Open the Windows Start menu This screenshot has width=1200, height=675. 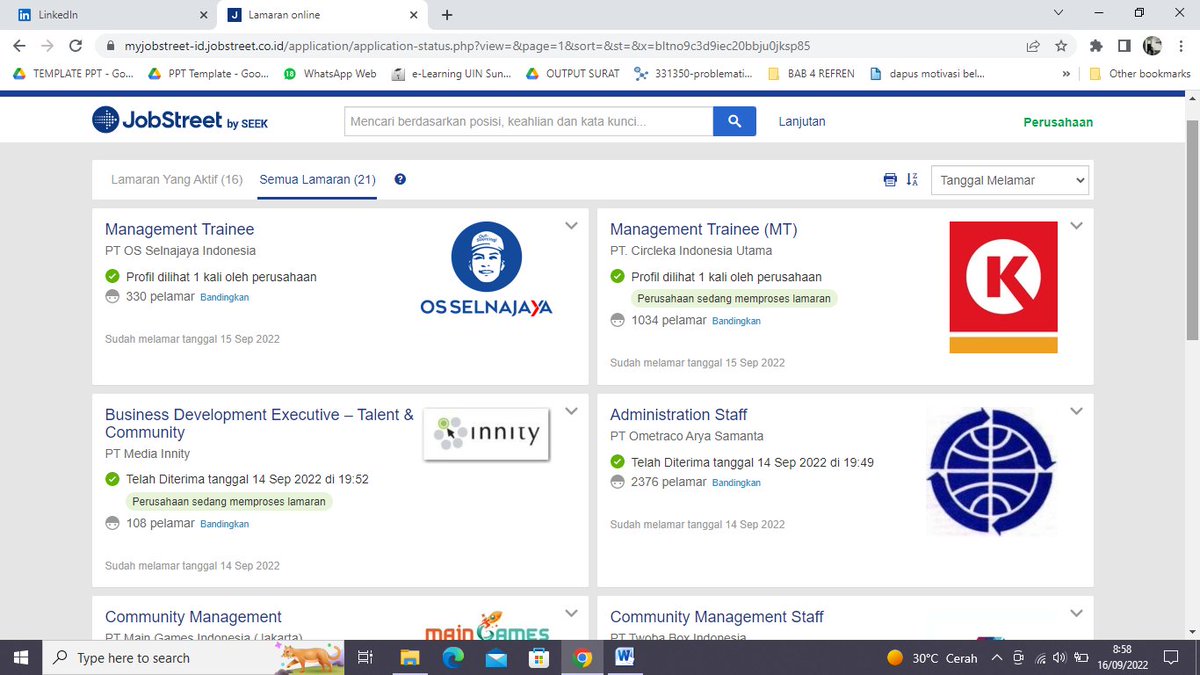tap(21, 657)
